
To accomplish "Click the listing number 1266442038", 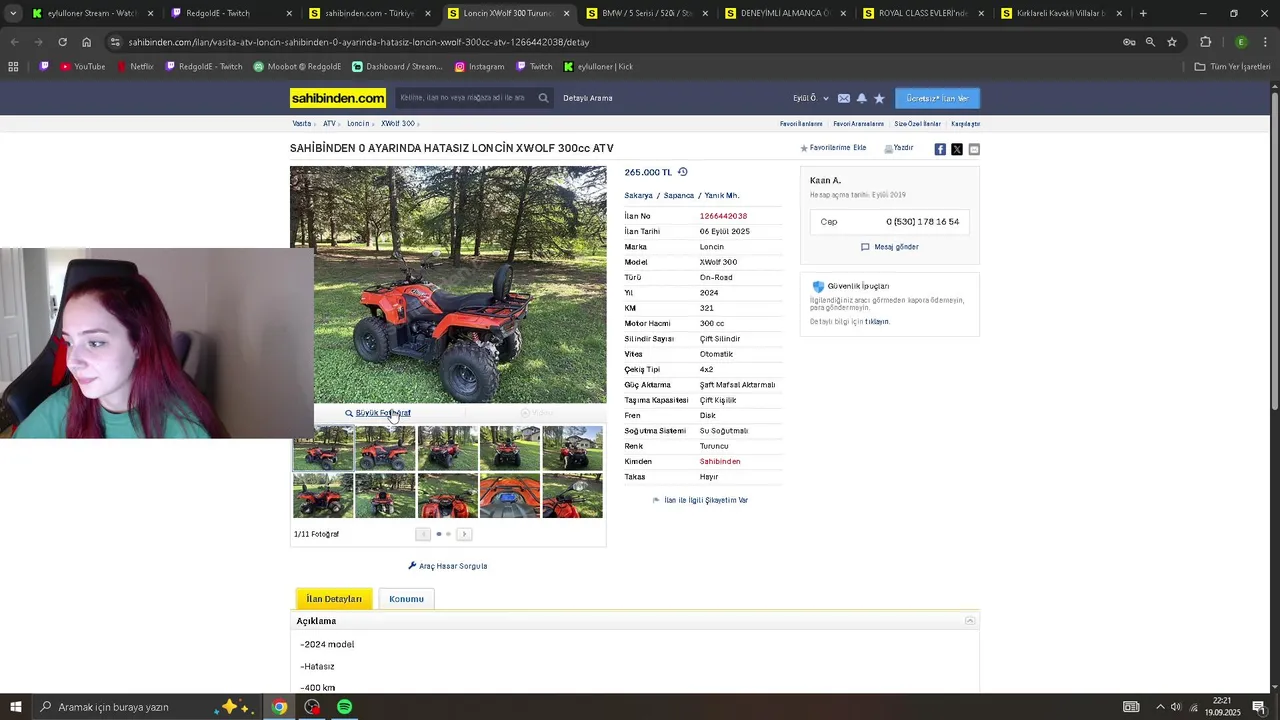I will (723, 216).
